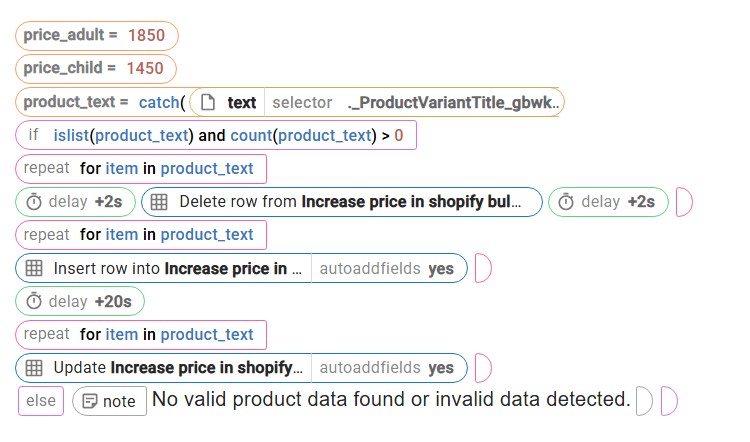Click the else branch label
This screenshot has width=750, height=442.
click(x=41, y=402)
